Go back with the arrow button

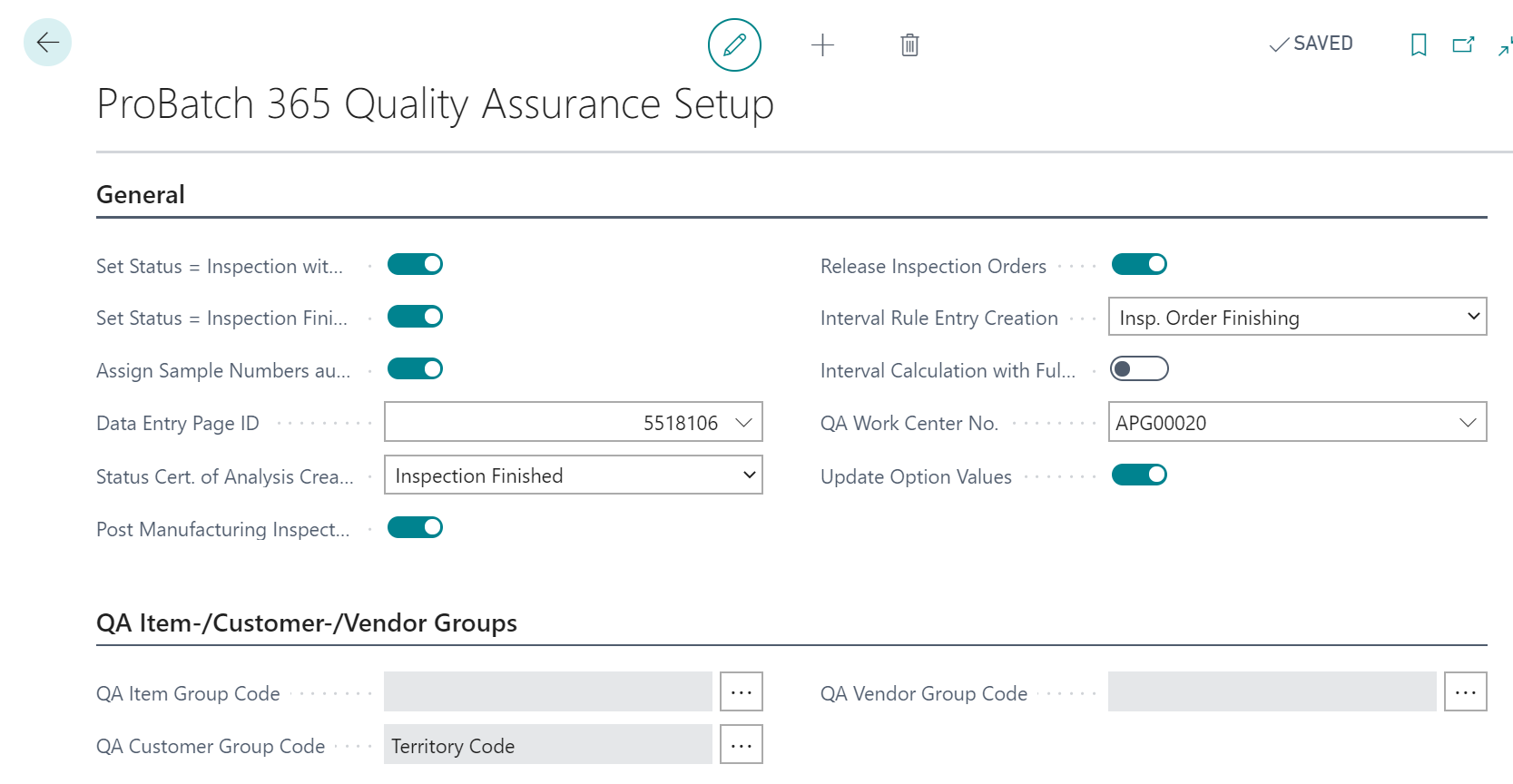(47, 43)
